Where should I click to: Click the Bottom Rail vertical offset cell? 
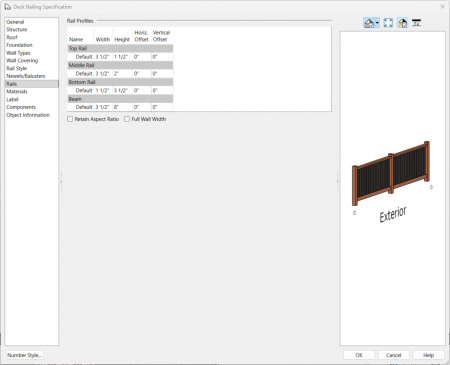coord(162,90)
